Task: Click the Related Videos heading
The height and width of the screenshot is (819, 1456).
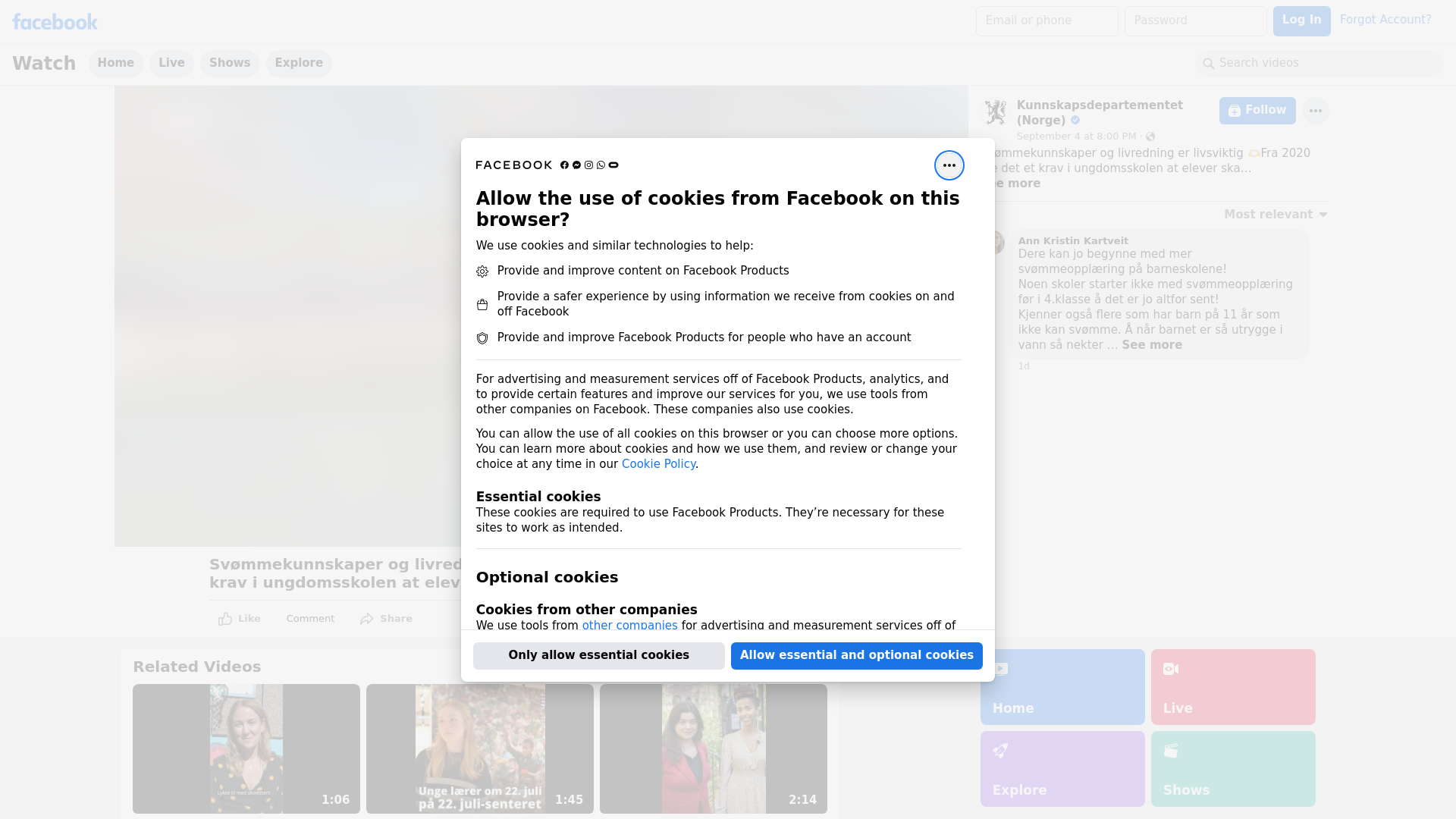Action: click(197, 667)
